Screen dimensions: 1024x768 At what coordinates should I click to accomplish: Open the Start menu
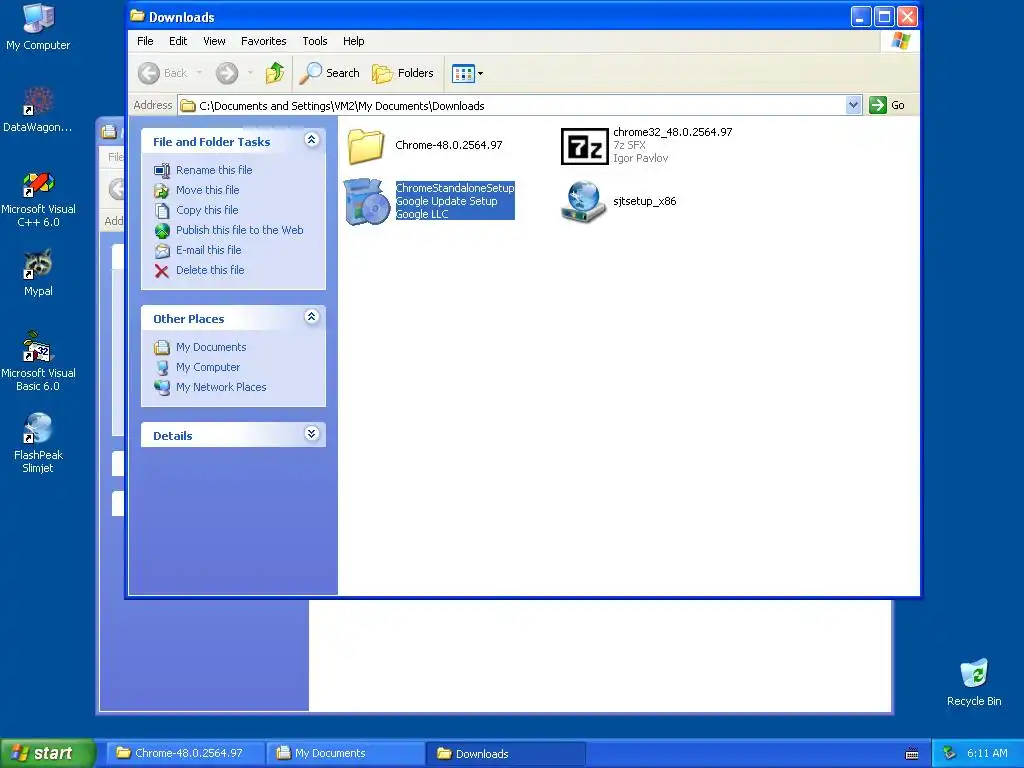point(46,753)
